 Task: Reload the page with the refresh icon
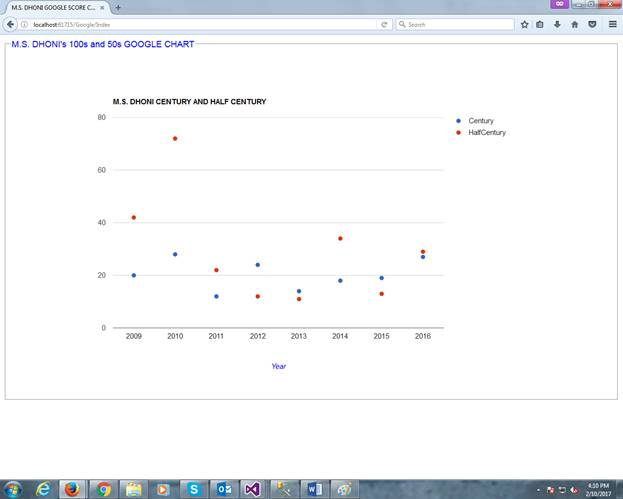(x=384, y=24)
